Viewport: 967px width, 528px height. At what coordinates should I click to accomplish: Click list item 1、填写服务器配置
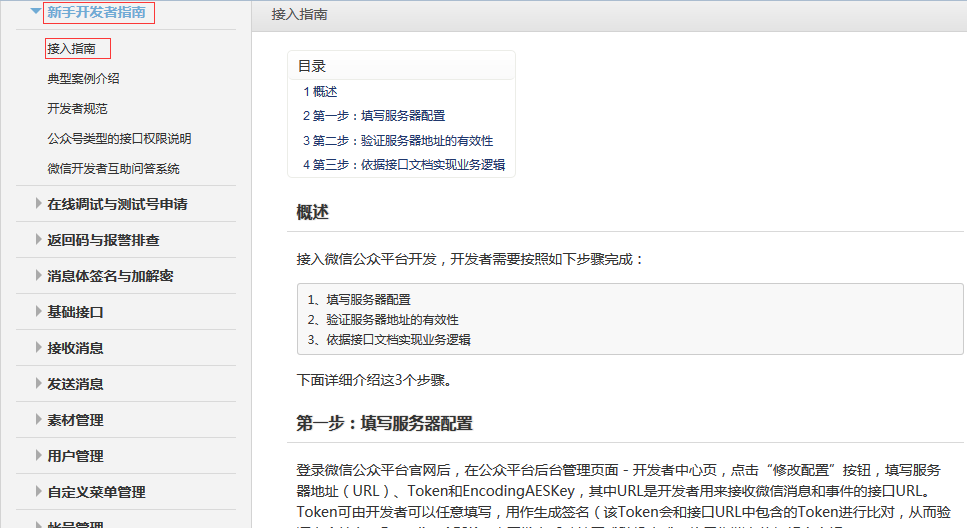359,299
